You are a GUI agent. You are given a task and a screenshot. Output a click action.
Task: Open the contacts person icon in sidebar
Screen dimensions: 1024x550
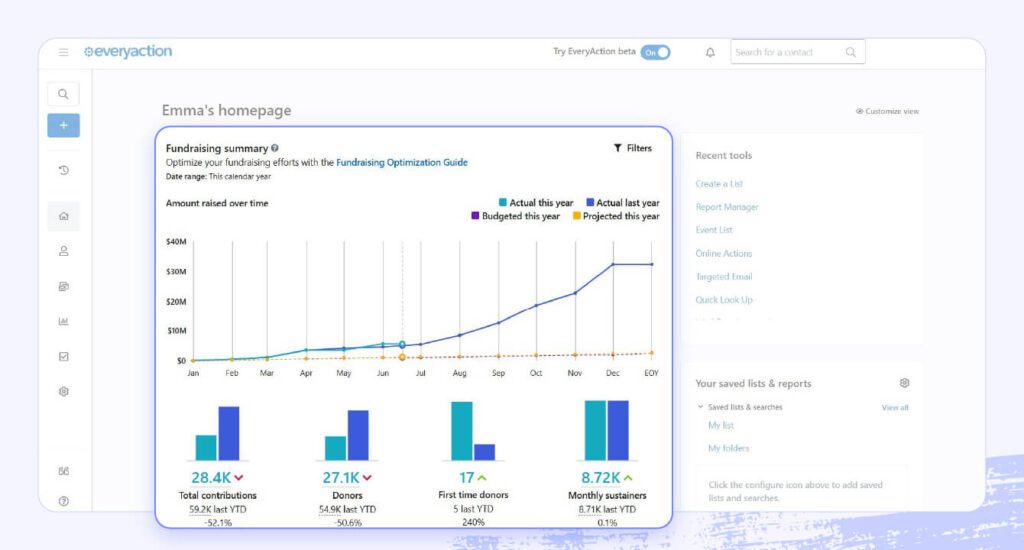click(63, 251)
